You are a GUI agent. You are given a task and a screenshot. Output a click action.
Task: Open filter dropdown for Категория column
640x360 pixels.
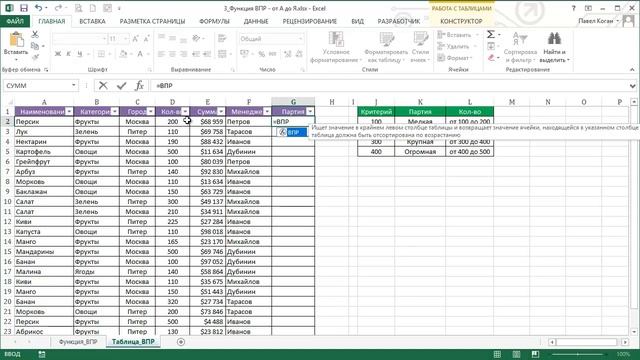click(x=115, y=111)
